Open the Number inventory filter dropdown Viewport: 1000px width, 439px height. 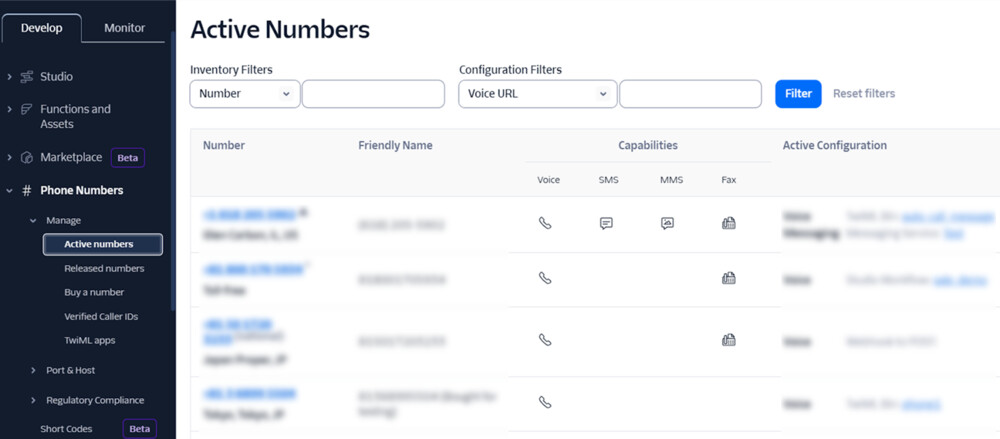tap(244, 94)
